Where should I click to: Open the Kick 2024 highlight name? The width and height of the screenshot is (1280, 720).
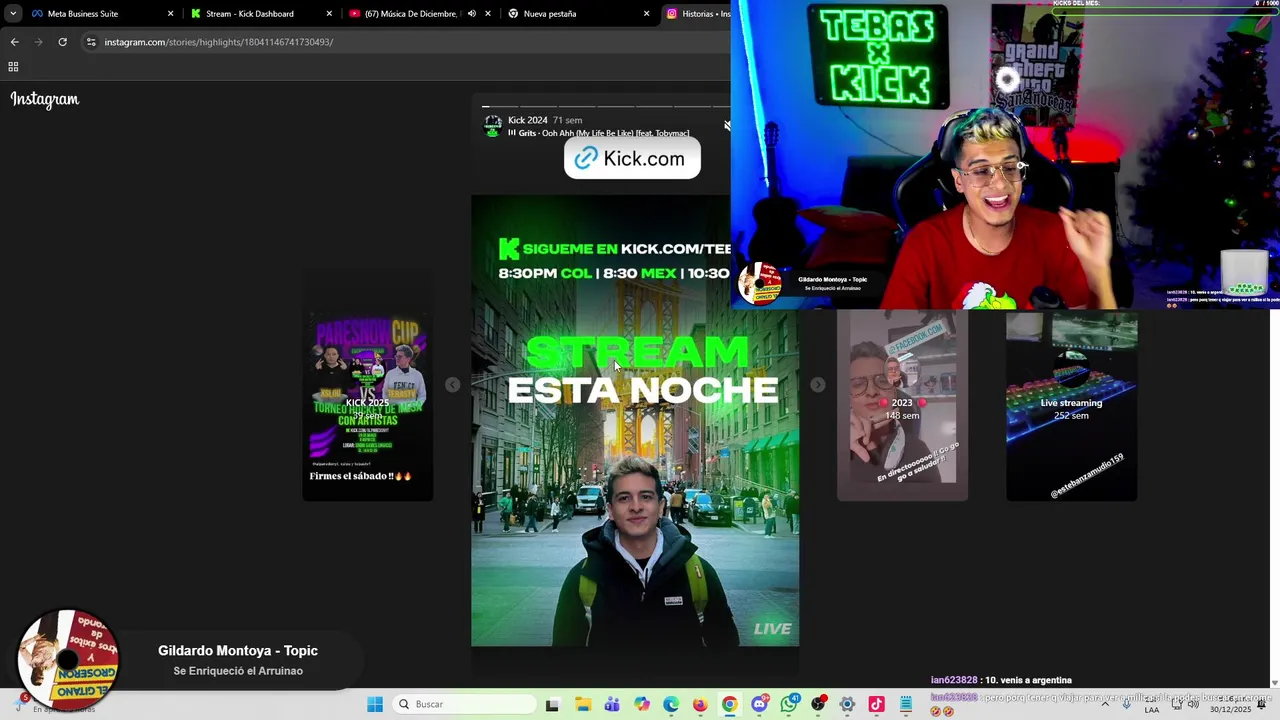(527, 120)
